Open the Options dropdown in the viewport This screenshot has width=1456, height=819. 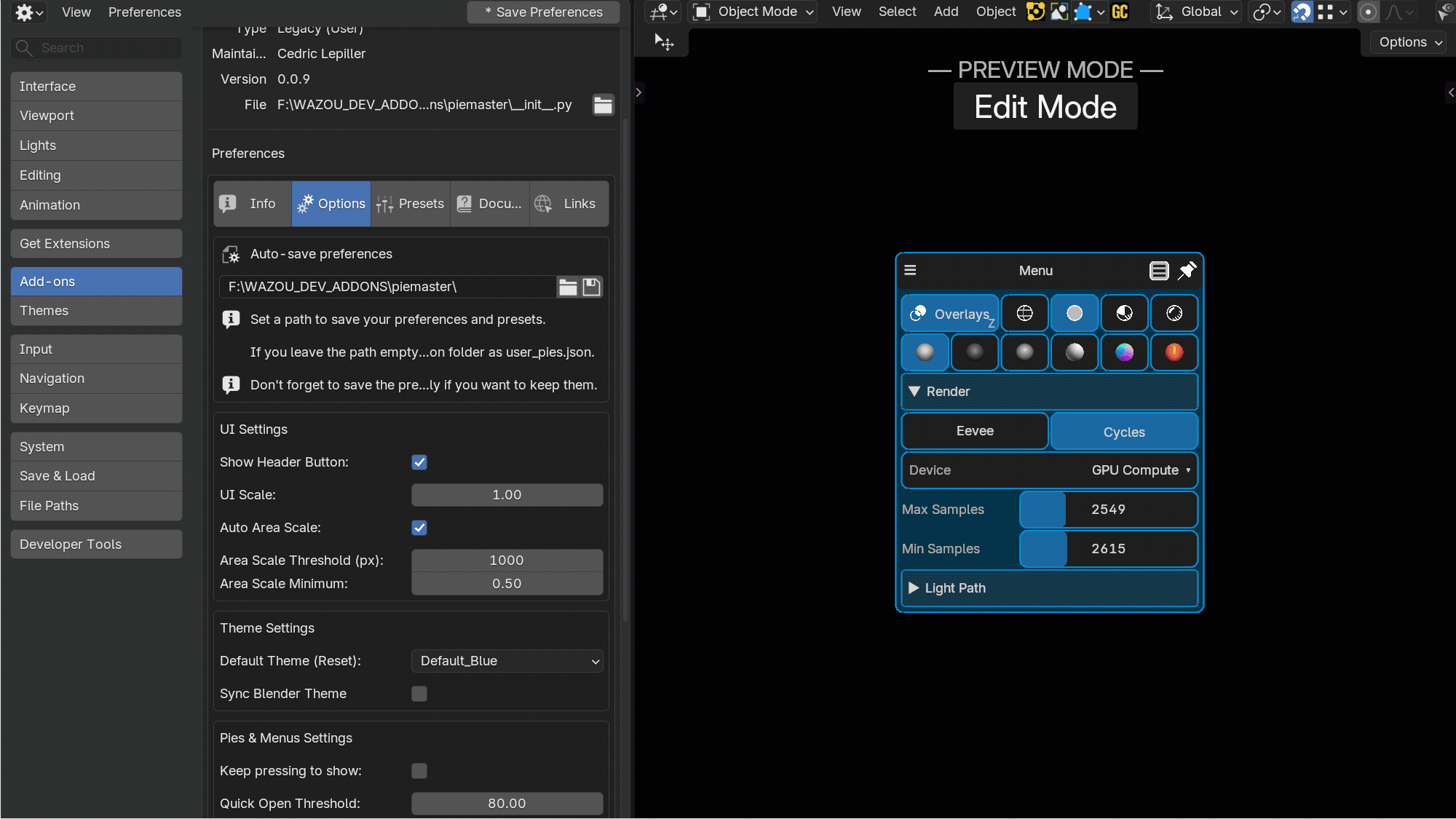pos(1409,42)
